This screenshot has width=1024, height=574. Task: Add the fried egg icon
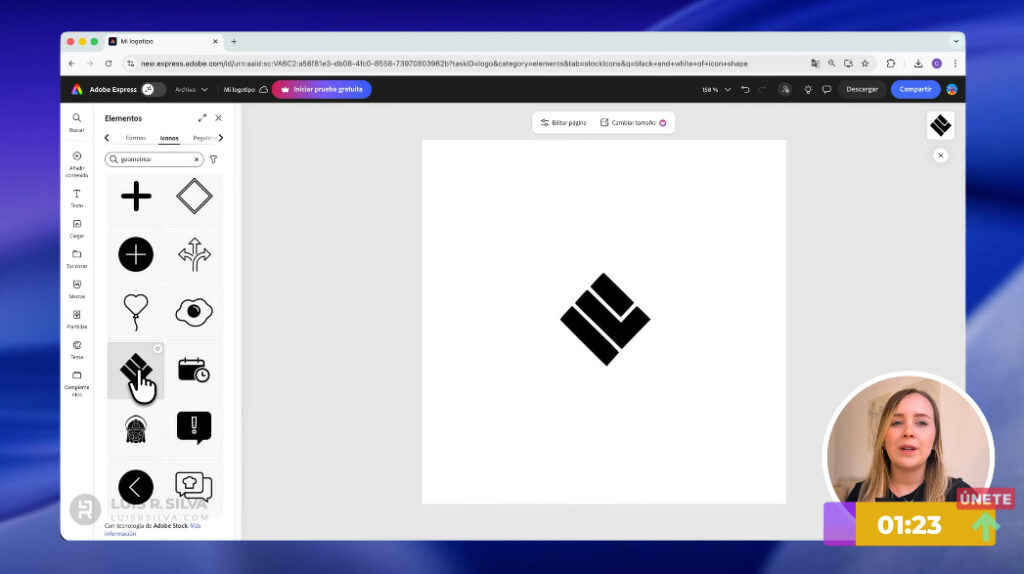[194, 311]
